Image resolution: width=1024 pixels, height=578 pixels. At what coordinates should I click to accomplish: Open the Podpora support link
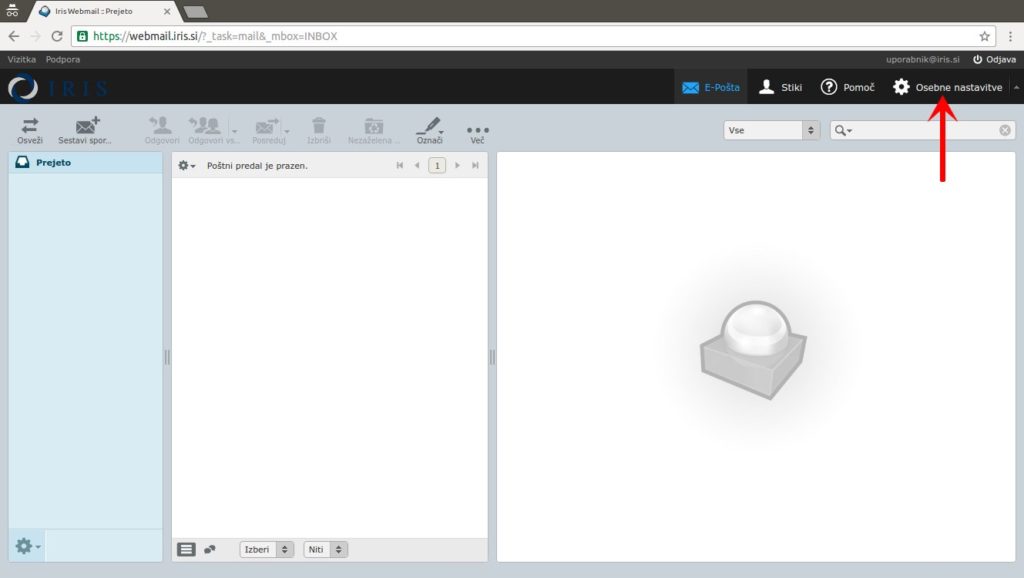click(63, 60)
